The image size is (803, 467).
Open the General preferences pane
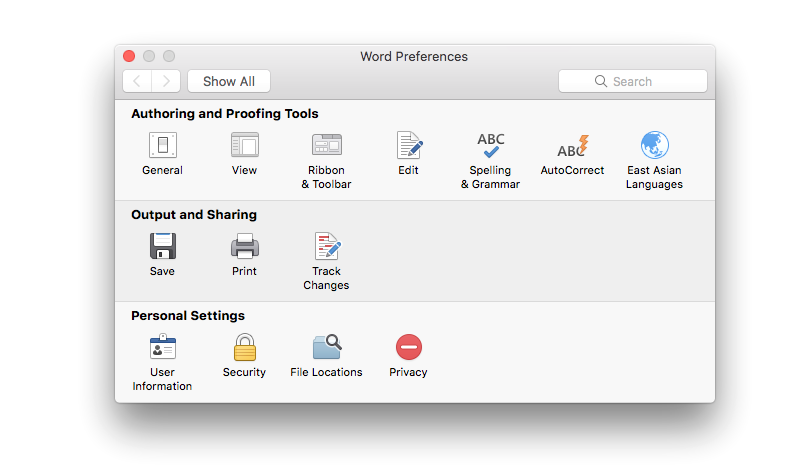point(162,146)
